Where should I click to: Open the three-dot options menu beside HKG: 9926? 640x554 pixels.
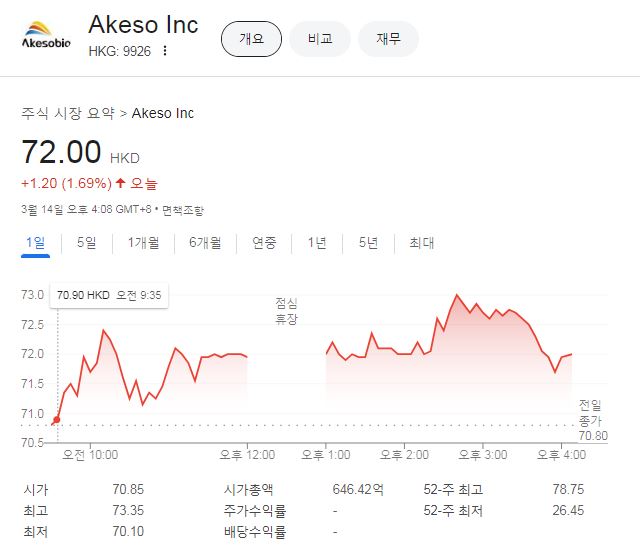(x=165, y=51)
